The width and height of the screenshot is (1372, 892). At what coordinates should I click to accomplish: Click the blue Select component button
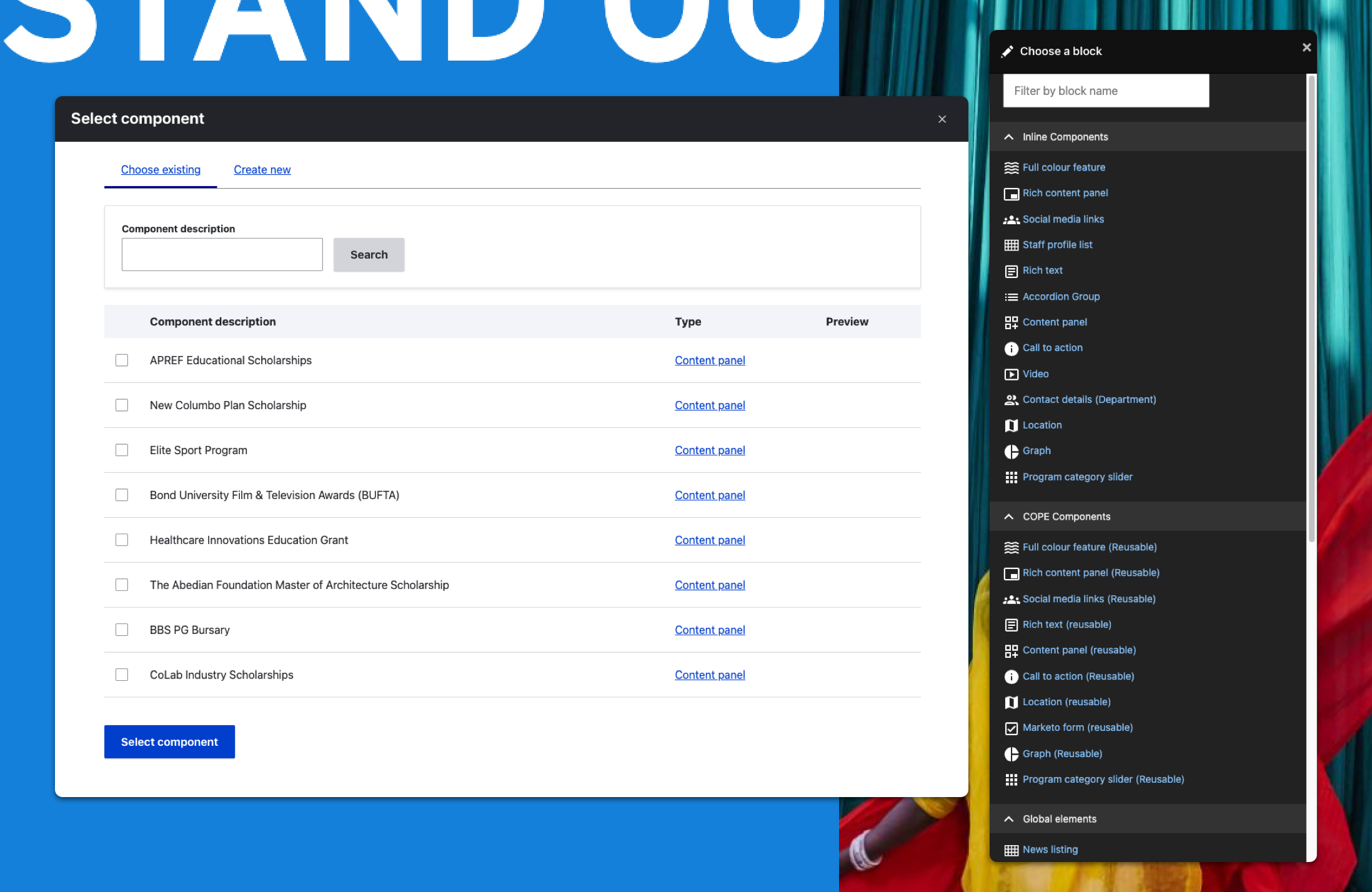coord(169,742)
